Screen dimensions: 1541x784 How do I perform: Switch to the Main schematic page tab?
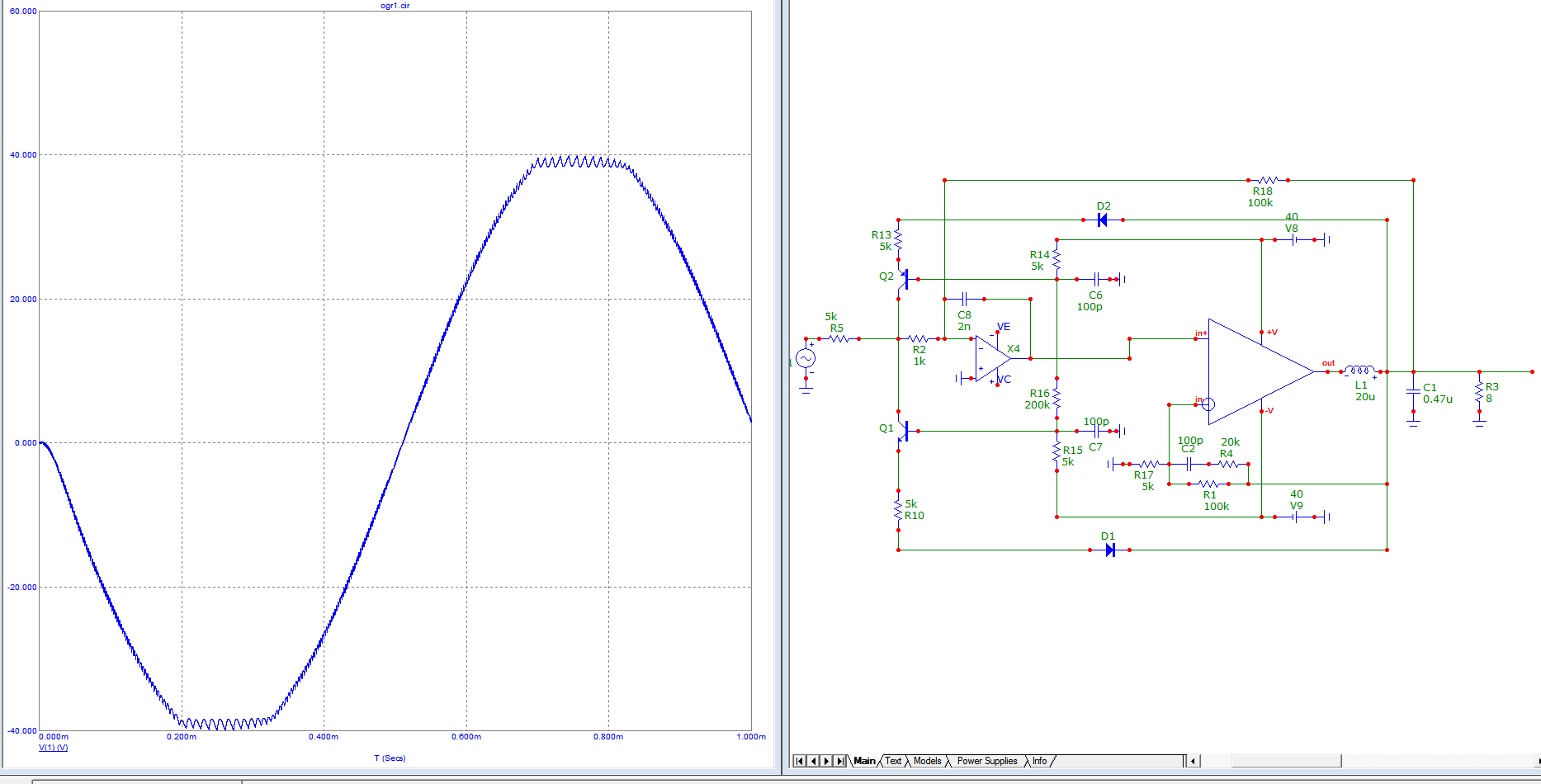click(864, 761)
